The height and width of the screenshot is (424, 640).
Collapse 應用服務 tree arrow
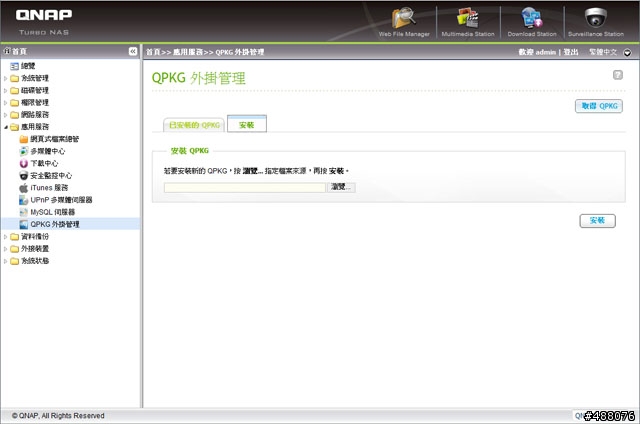pyautogui.click(x=6, y=127)
